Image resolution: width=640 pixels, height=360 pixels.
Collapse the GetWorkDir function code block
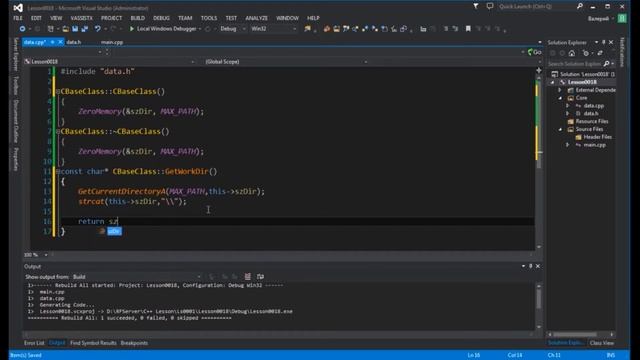click(x=58, y=171)
